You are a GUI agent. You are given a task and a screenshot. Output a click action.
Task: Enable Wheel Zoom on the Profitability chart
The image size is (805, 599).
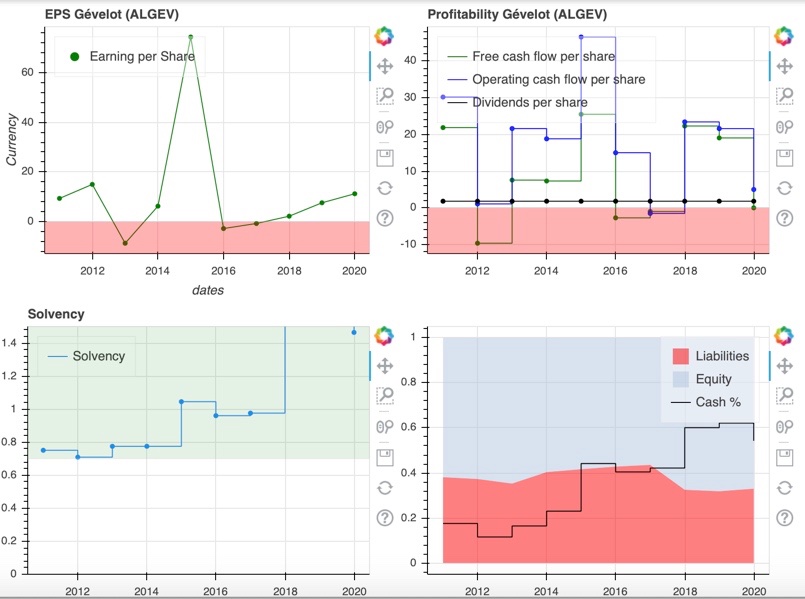[x=785, y=127]
